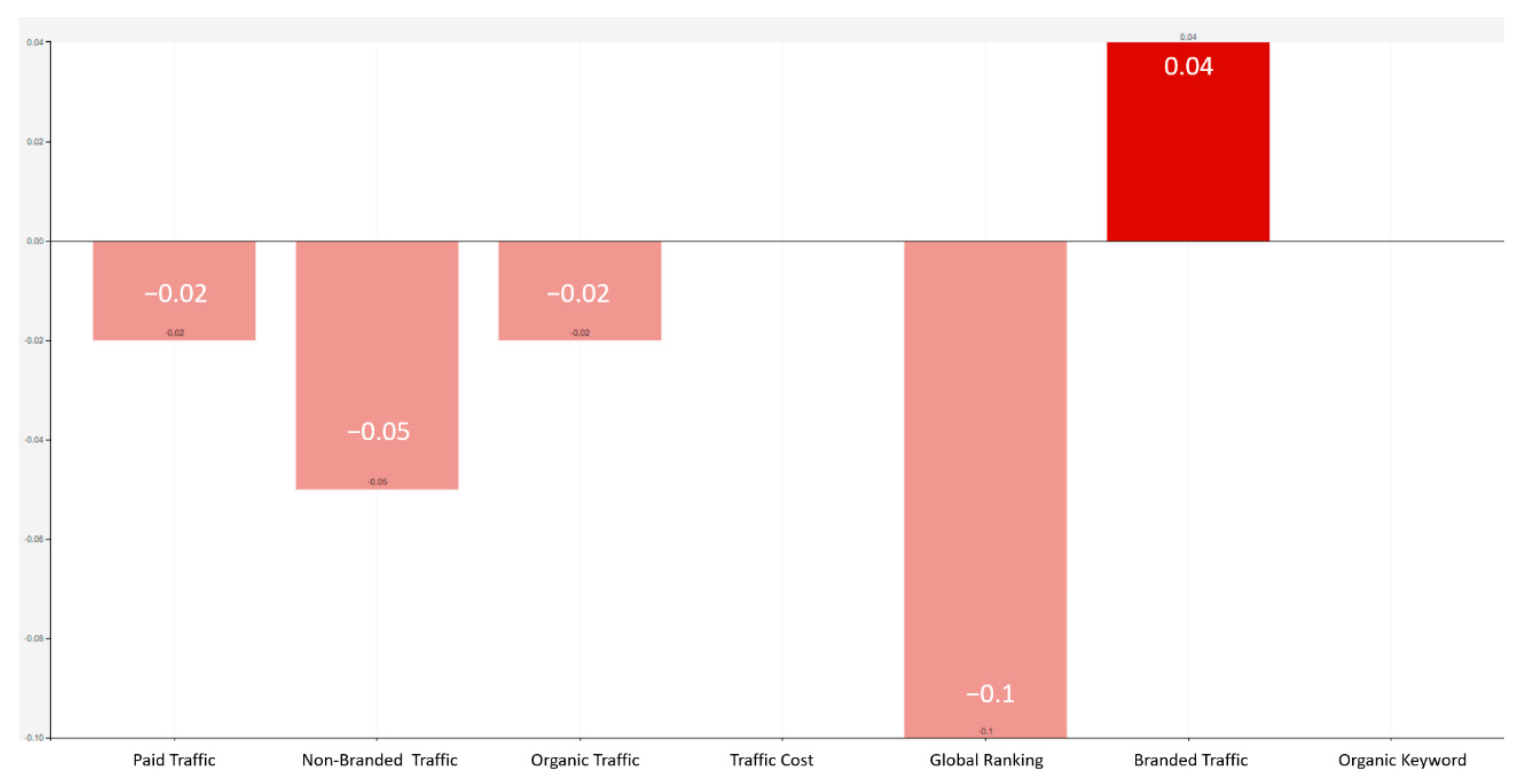Click the Traffic Cost axis label

(x=771, y=760)
